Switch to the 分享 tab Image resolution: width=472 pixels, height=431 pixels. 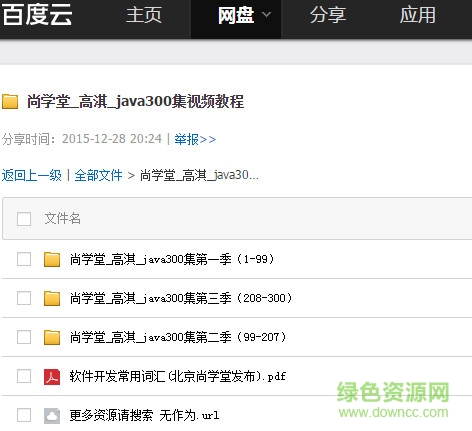pyautogui.click(x=328, y=15)
